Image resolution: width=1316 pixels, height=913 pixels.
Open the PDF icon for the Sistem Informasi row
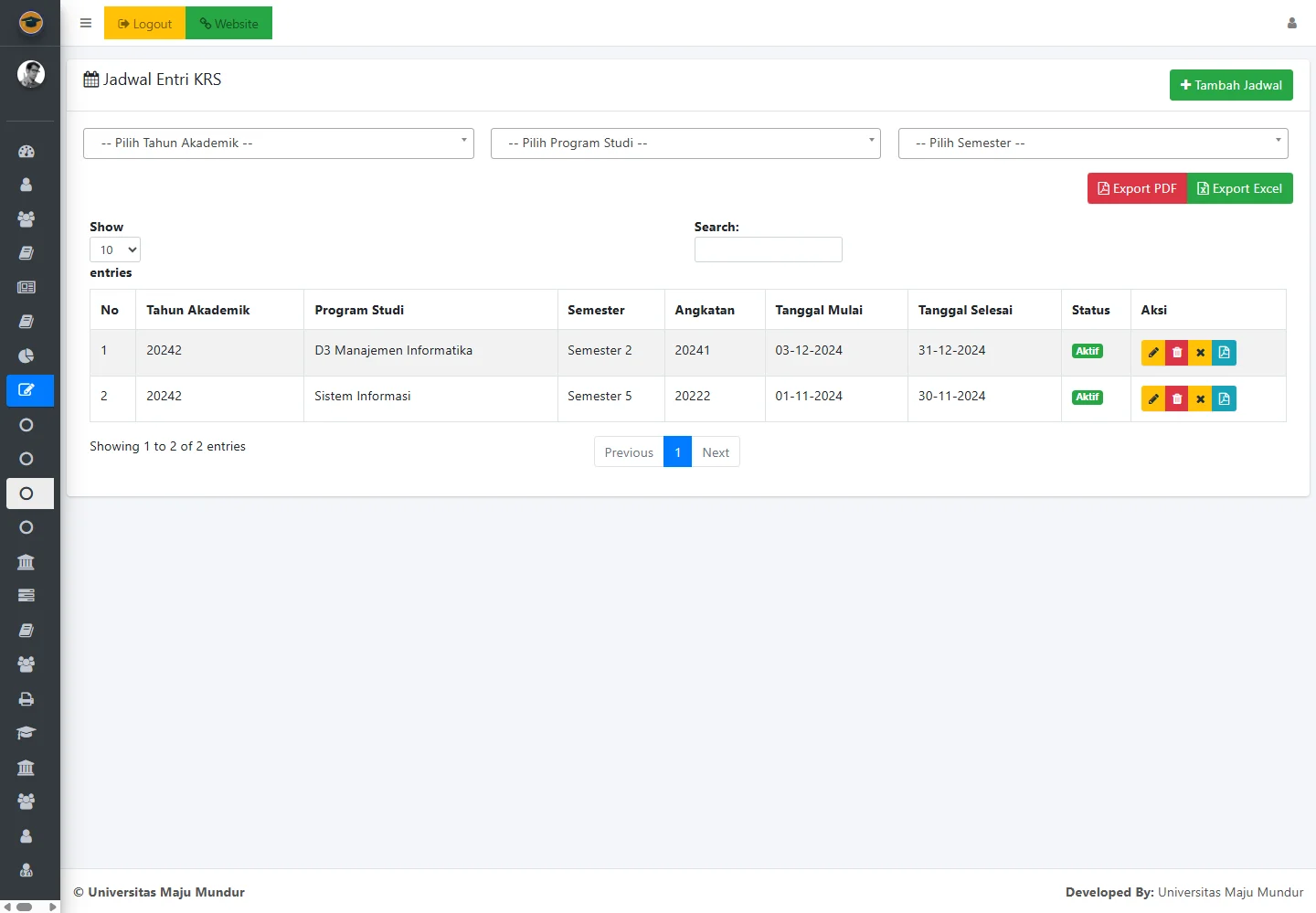(1224, 398)
